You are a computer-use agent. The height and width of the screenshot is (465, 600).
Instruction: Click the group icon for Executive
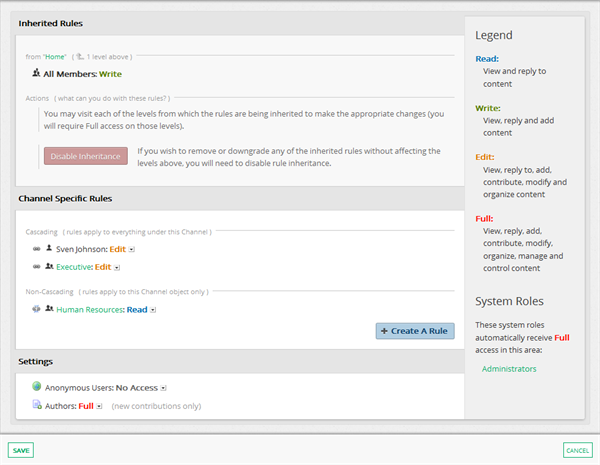pyautogui.click(x=49, y=266)
